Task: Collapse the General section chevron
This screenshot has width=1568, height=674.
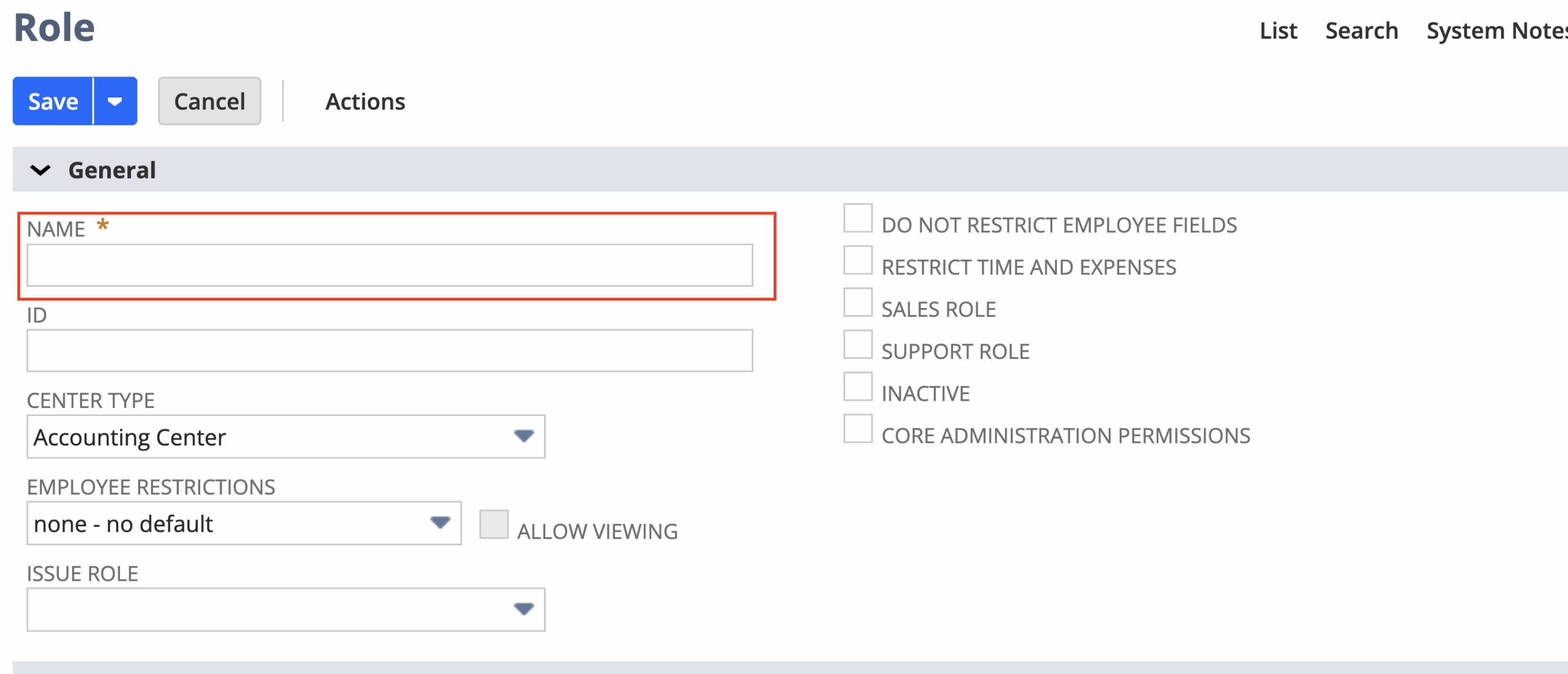Action: [40, 170]
